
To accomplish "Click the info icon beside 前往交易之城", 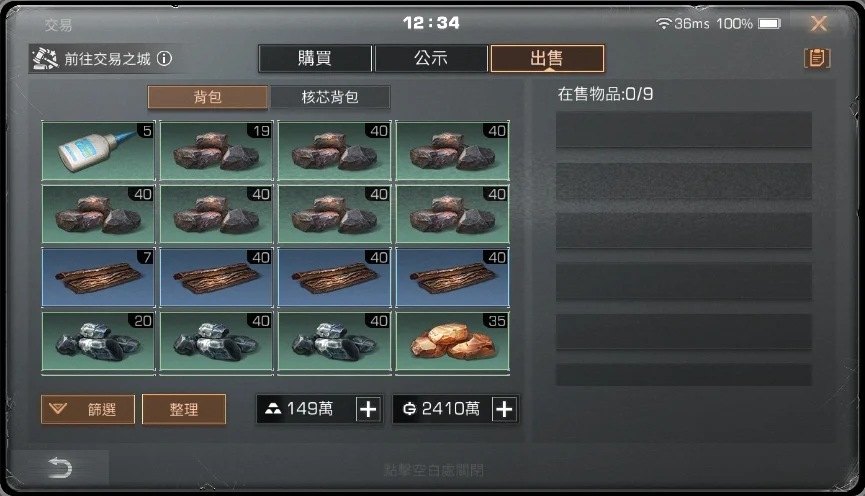I will [164, 58].
